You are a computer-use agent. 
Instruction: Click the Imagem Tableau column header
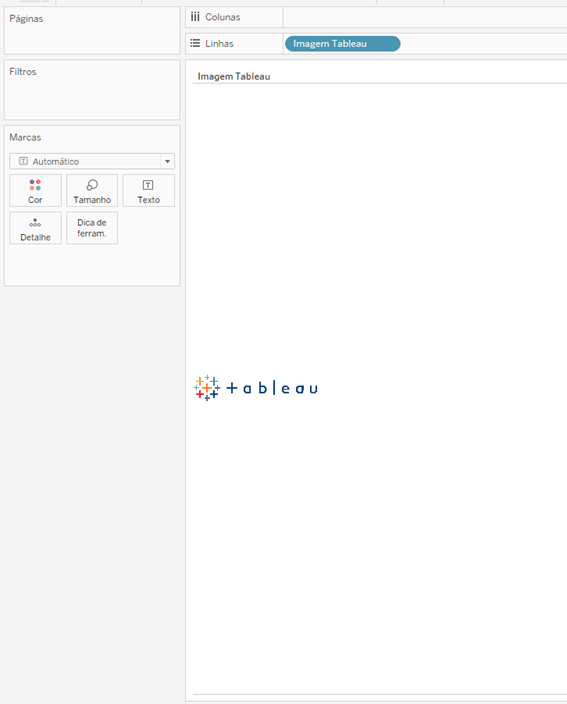[x=234, y=76]
